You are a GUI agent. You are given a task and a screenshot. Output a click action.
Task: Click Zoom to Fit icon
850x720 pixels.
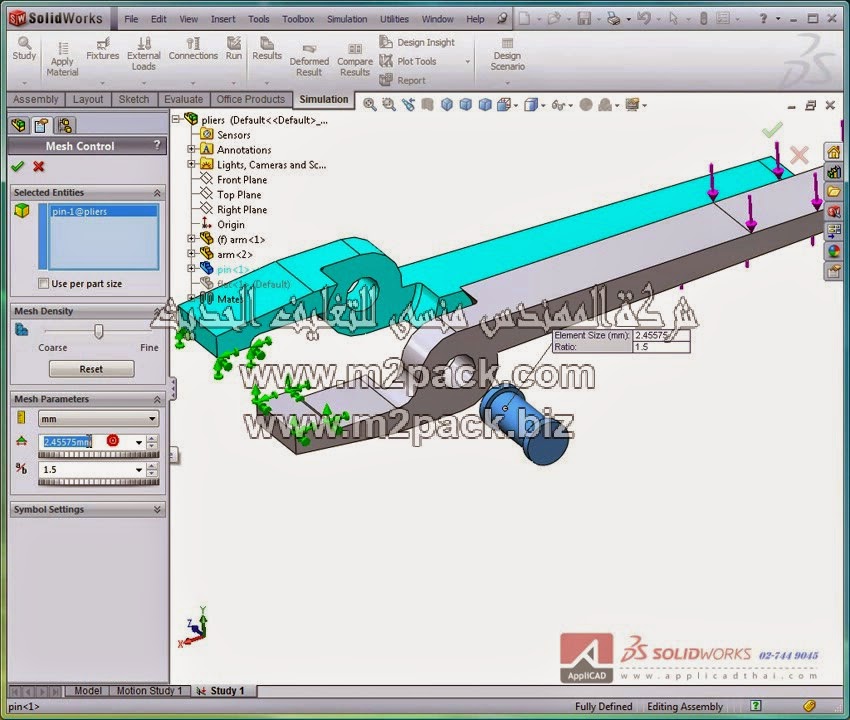(370, 105)
